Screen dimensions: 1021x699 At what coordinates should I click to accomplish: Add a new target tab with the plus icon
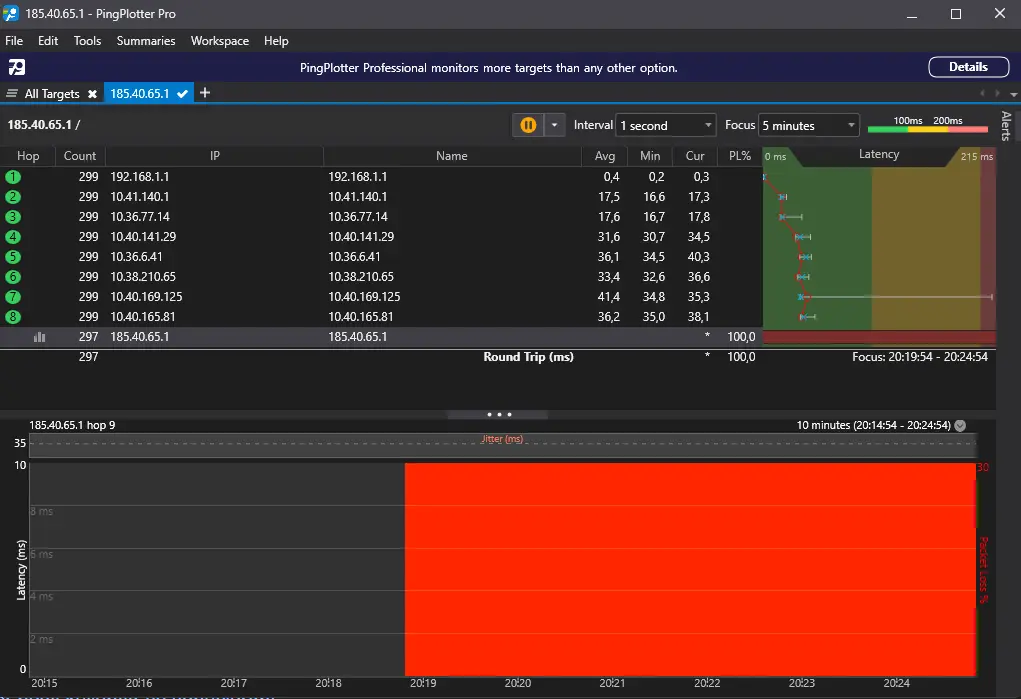[x=205, y=93]
